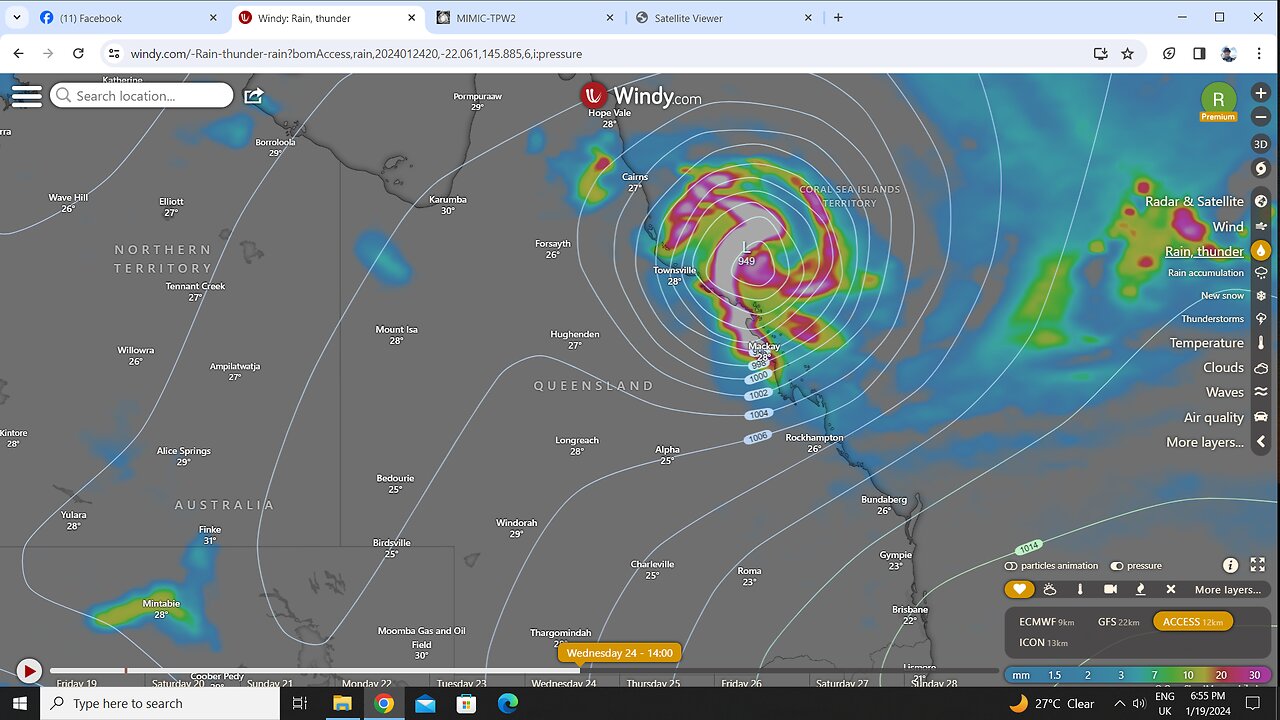Switch to 3D globe view
Image resolution: width=1280 pixels, height=720 pixels.
coord(1261,144)
